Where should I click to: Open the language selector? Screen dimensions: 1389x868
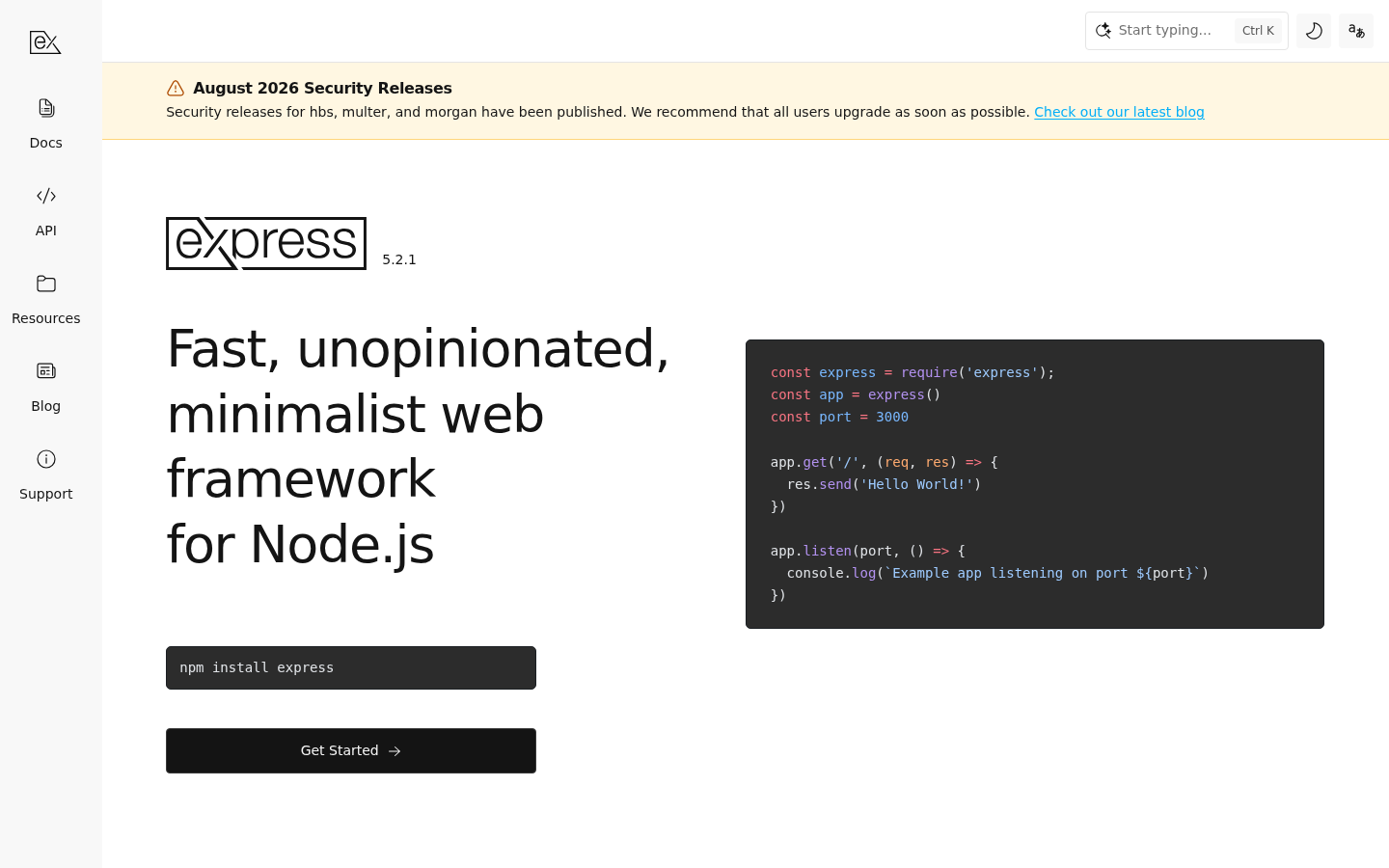(x=1356, y=31)
